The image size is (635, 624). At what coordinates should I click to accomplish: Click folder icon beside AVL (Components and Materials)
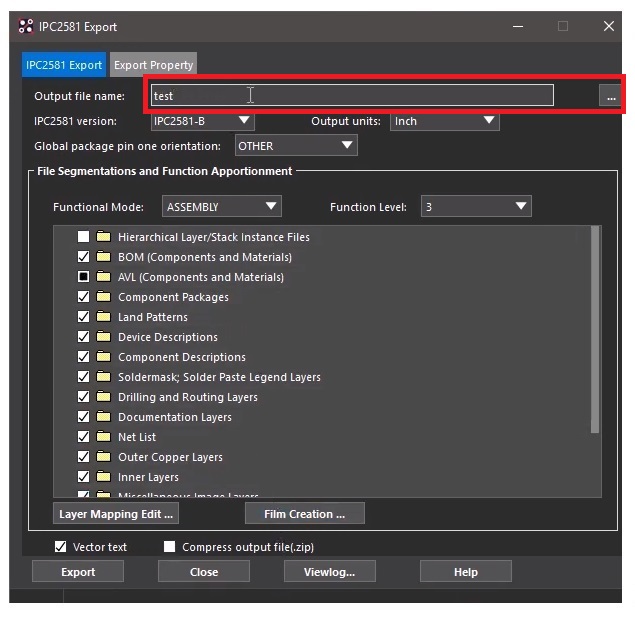tap(103, 277)
